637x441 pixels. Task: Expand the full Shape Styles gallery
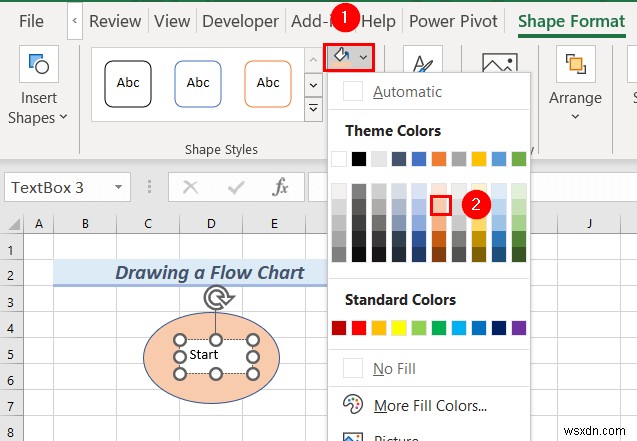coord(313,108)
